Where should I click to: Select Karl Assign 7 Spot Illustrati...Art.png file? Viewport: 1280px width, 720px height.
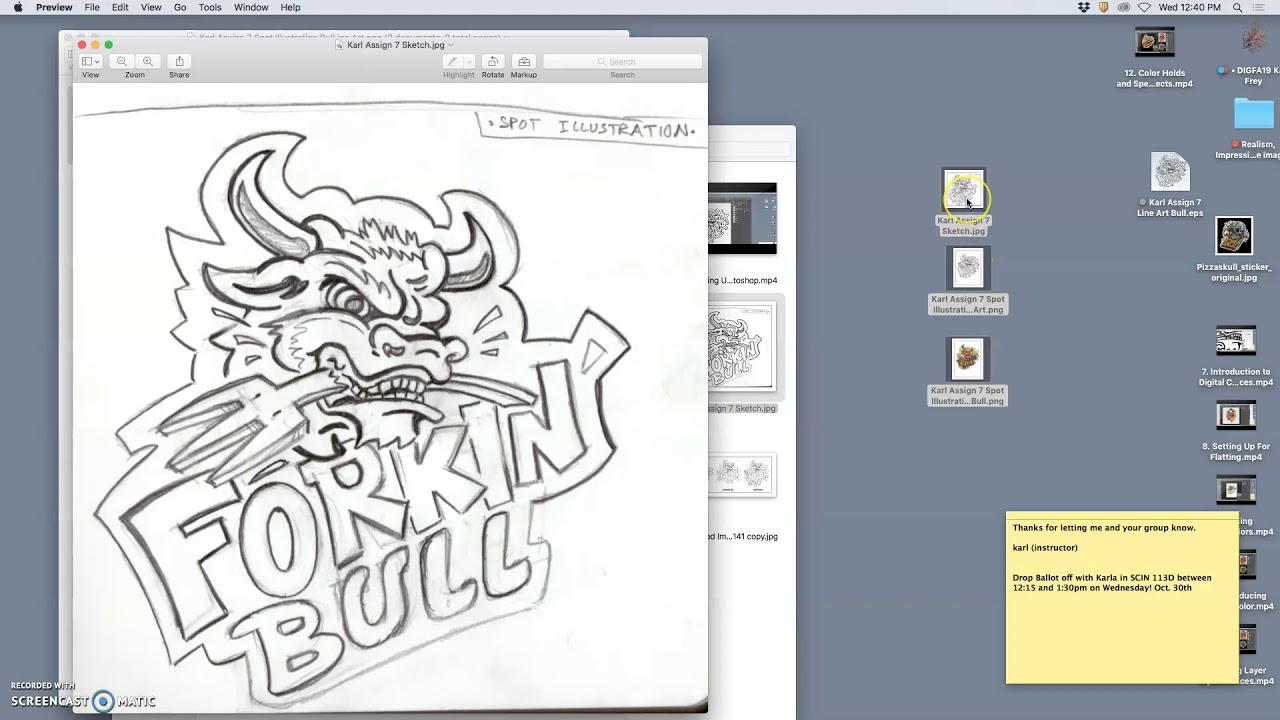pyautogui.click(x=968, y=282)
